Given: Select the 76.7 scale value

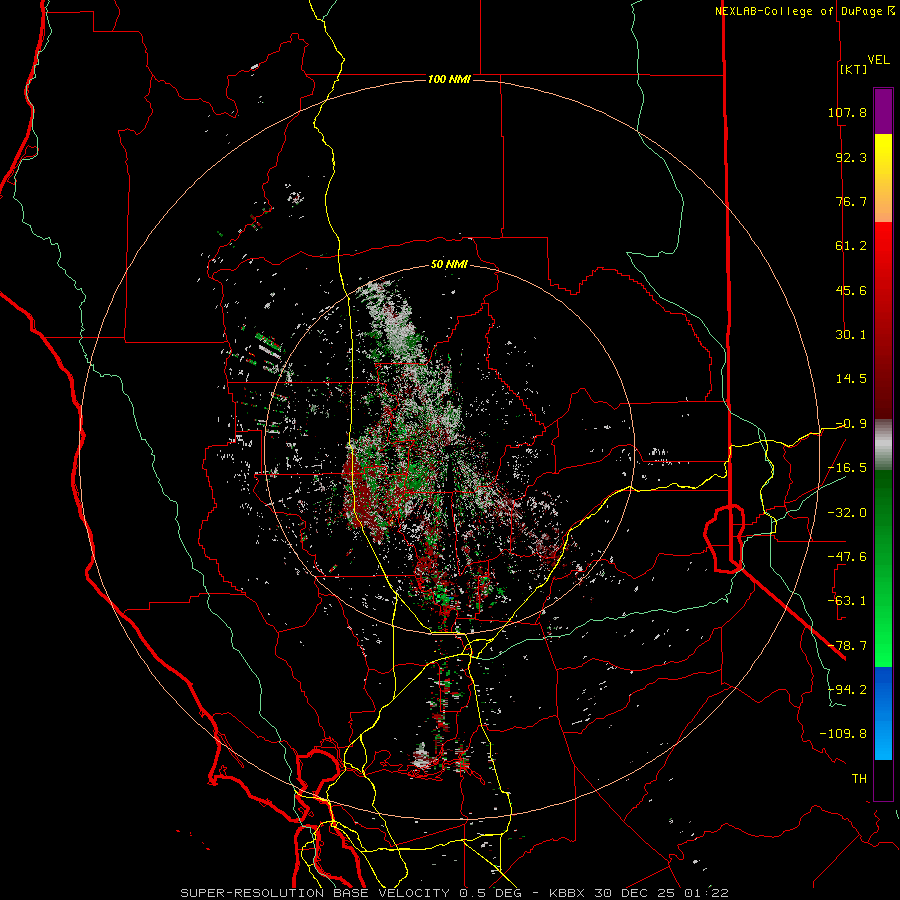Looking at the screenshot, I should point(851,201).
